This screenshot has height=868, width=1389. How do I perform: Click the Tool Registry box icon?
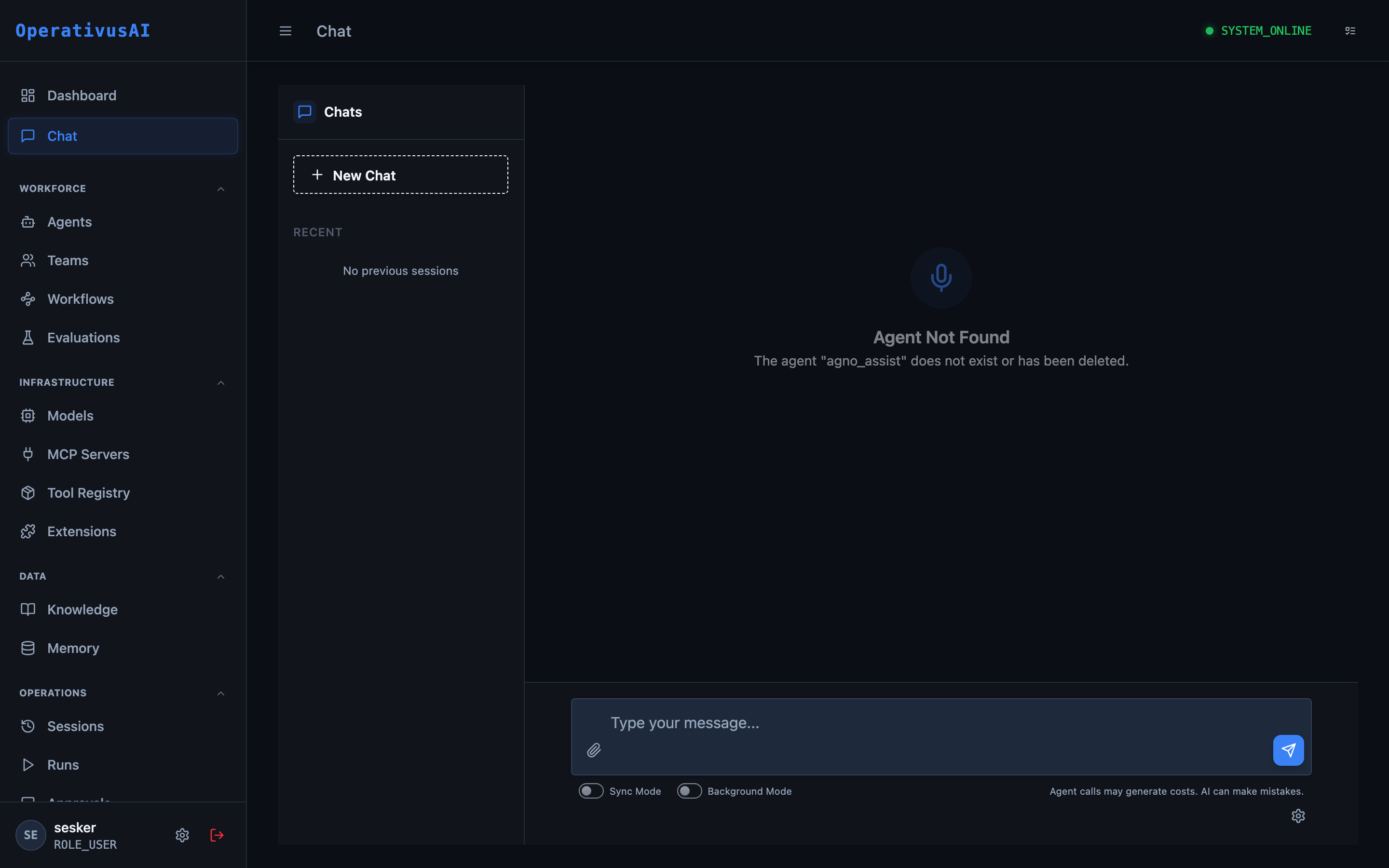click(27, 492)
